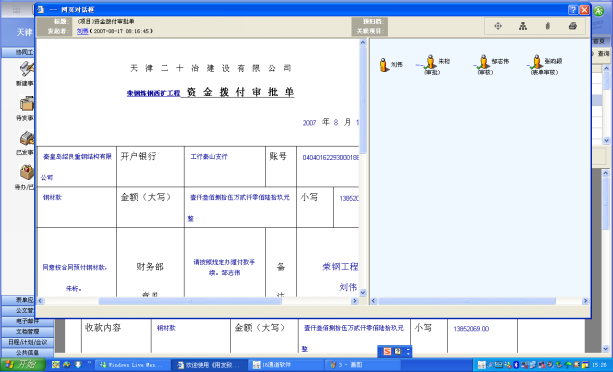The image size is (613, 372).
Task: Open the 新建事项 sidebar icon
Action: (27, 70)
